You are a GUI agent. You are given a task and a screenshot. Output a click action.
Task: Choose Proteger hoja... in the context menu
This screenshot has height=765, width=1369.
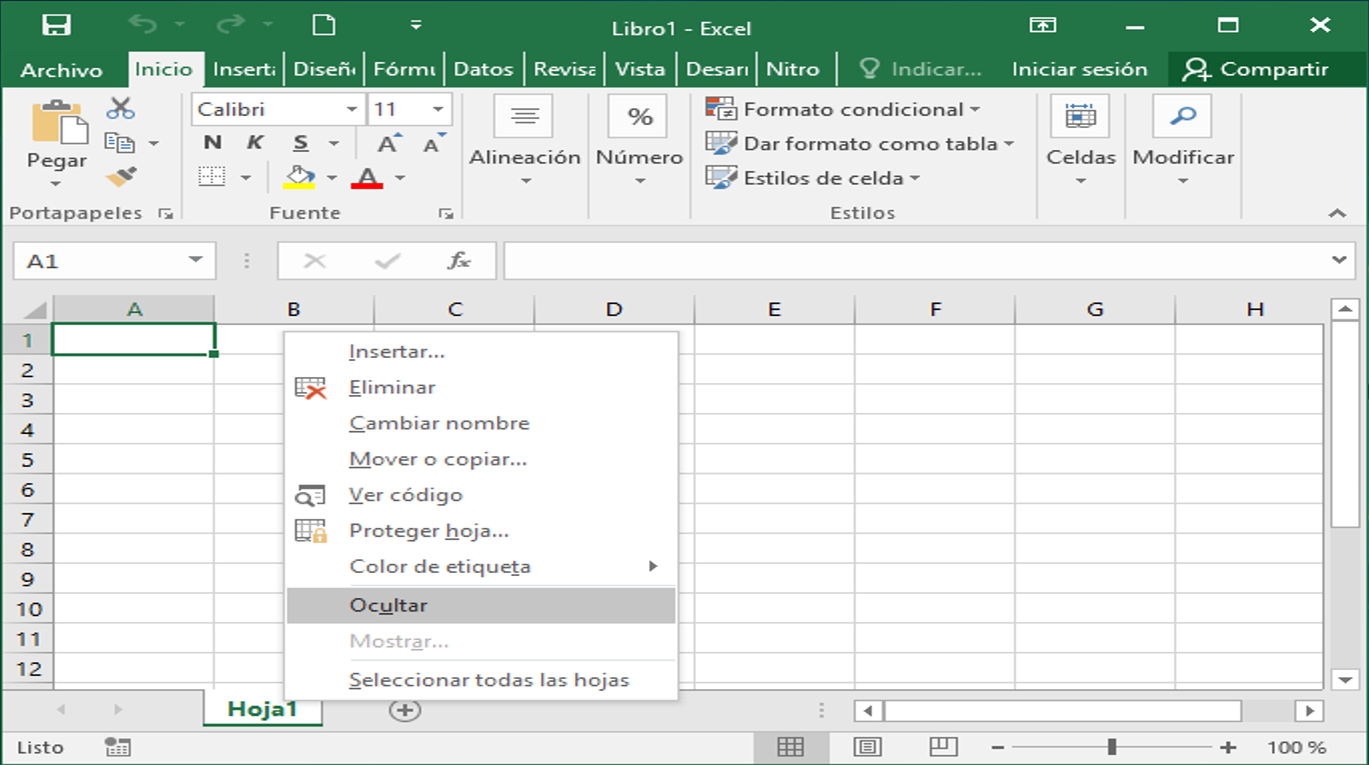tap(481, 531)
